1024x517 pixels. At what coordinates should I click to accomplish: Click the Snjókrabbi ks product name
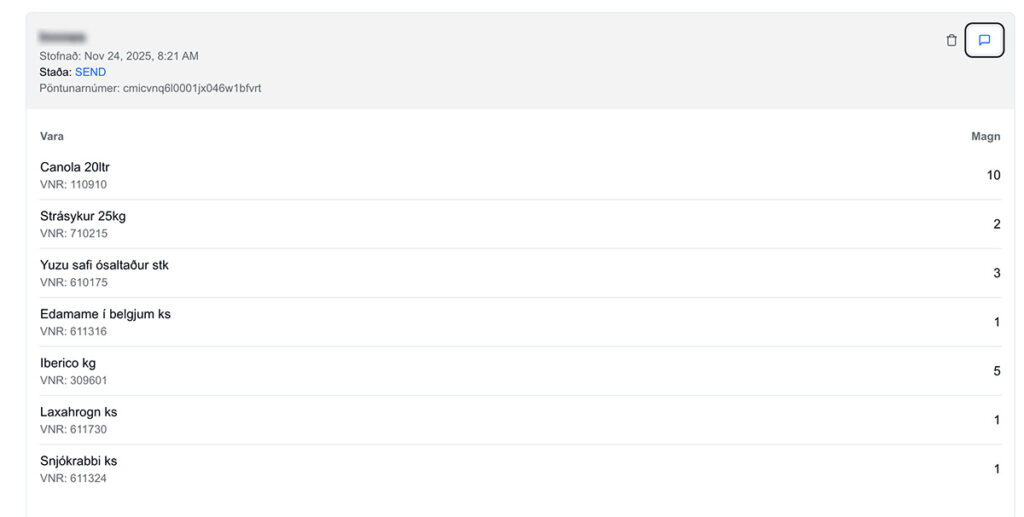(x=78, y=461)
